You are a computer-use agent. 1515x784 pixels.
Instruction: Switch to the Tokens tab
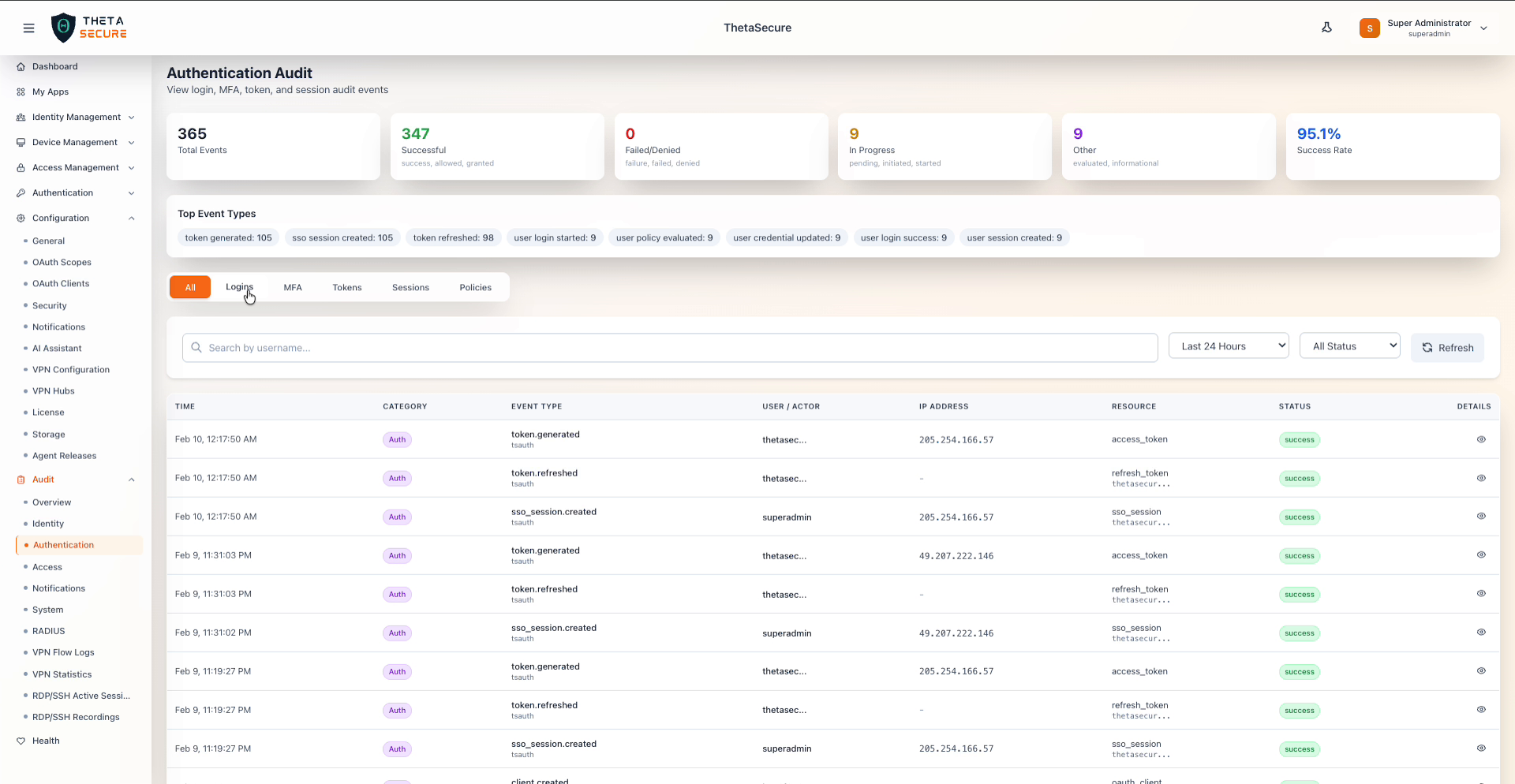tap(347, 287)
